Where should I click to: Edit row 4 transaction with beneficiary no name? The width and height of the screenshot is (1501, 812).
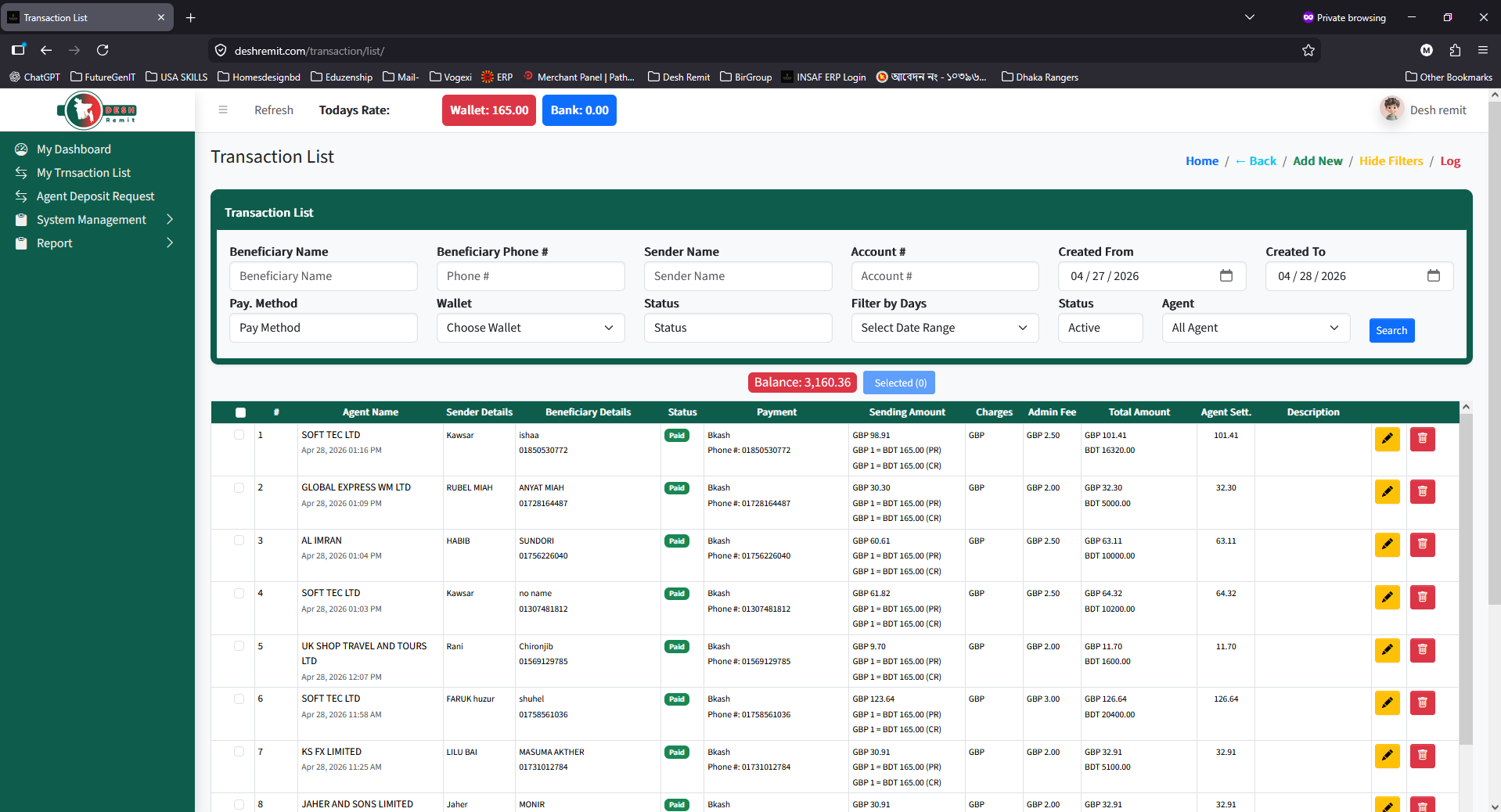pos(1387,598)
